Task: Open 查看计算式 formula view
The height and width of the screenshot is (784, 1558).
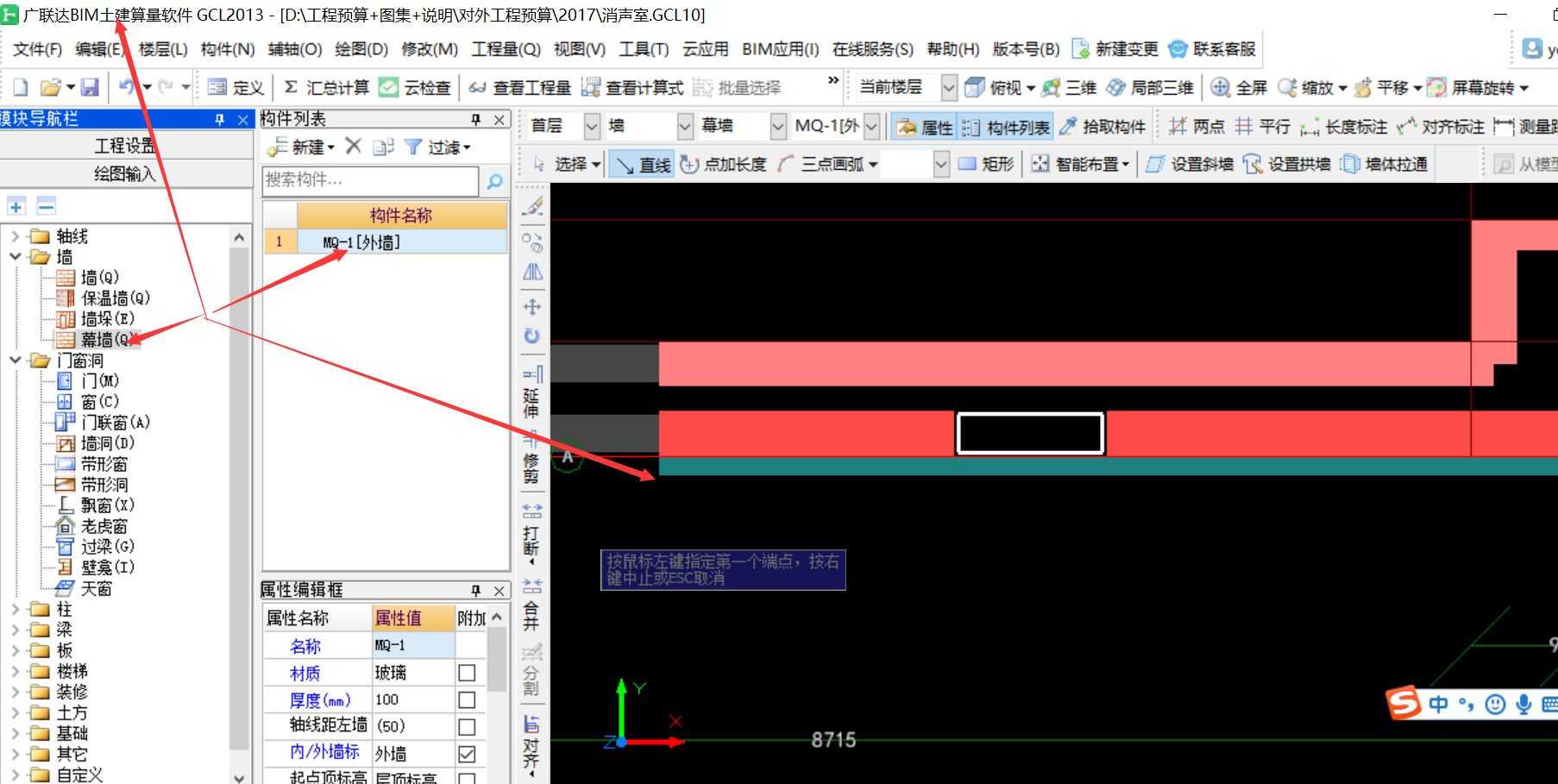Action: [x=633, y=87]
